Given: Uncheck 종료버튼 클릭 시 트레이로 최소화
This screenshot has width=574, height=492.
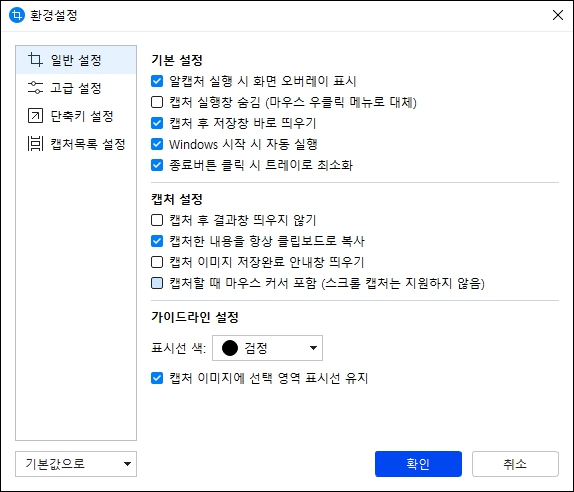Looking at the screenshot, I should (157, 165).
